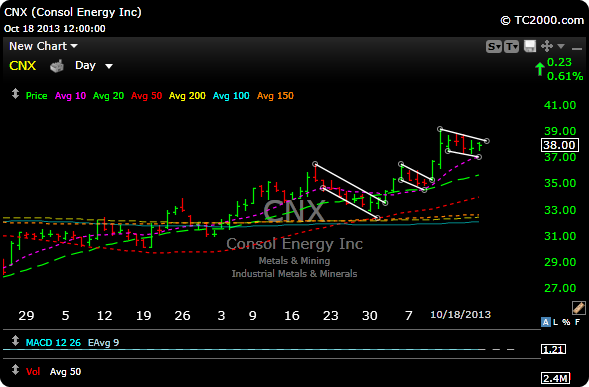Click the 0.61% percent change value
The width and height of the screenshot is (589, 387).
(565, 76)
